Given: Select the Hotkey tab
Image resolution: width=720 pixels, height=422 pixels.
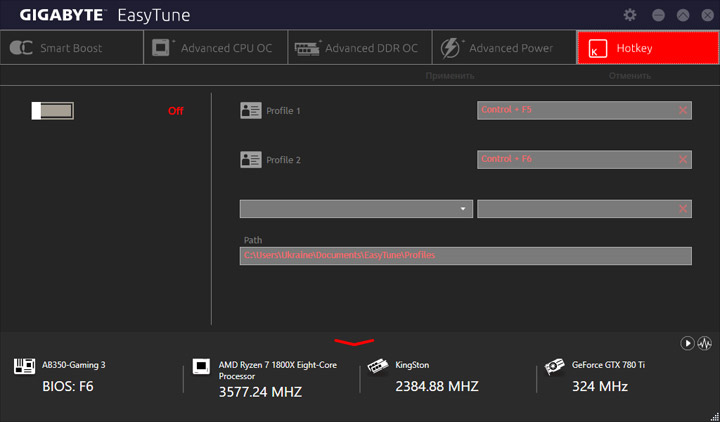Looking at the screenshot, I should tap(647, 48).
